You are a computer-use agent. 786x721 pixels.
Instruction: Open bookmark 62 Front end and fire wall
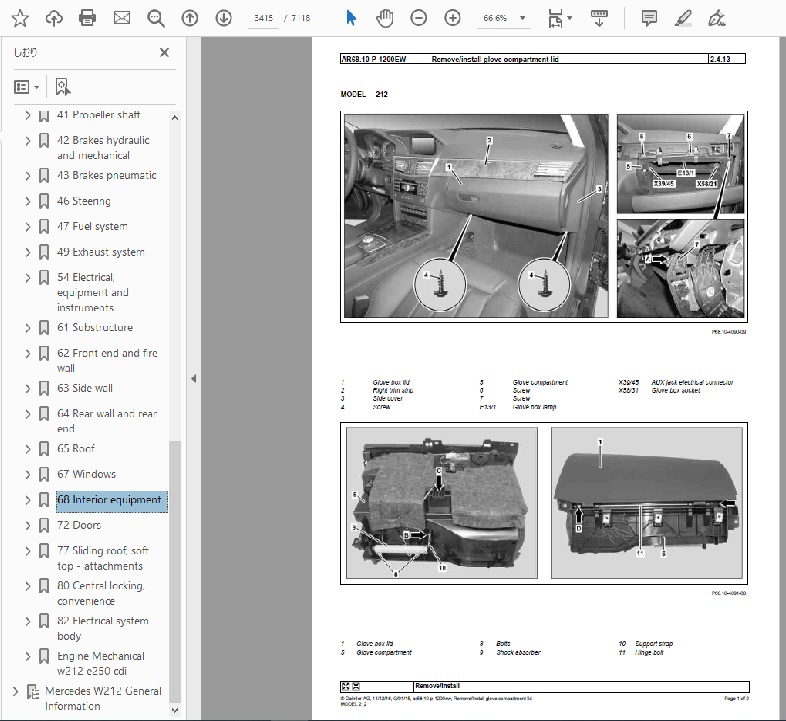pyautogui.click(x=107, y=360)
